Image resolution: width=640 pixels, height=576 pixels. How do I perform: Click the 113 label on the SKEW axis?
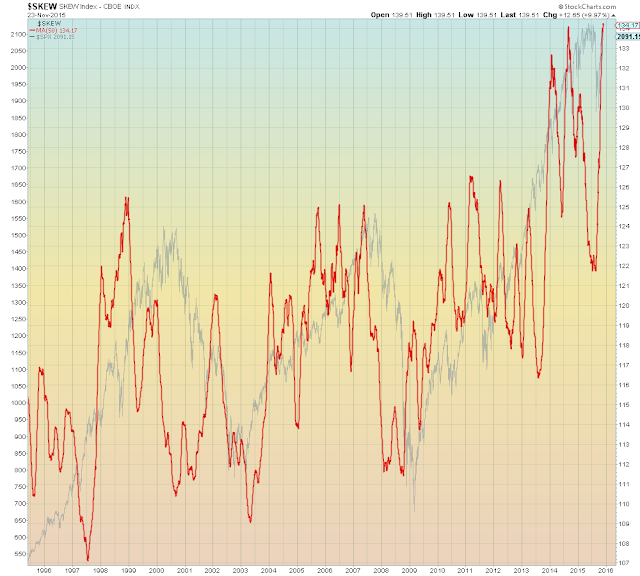pyautogui.click(x=623, y=445)
